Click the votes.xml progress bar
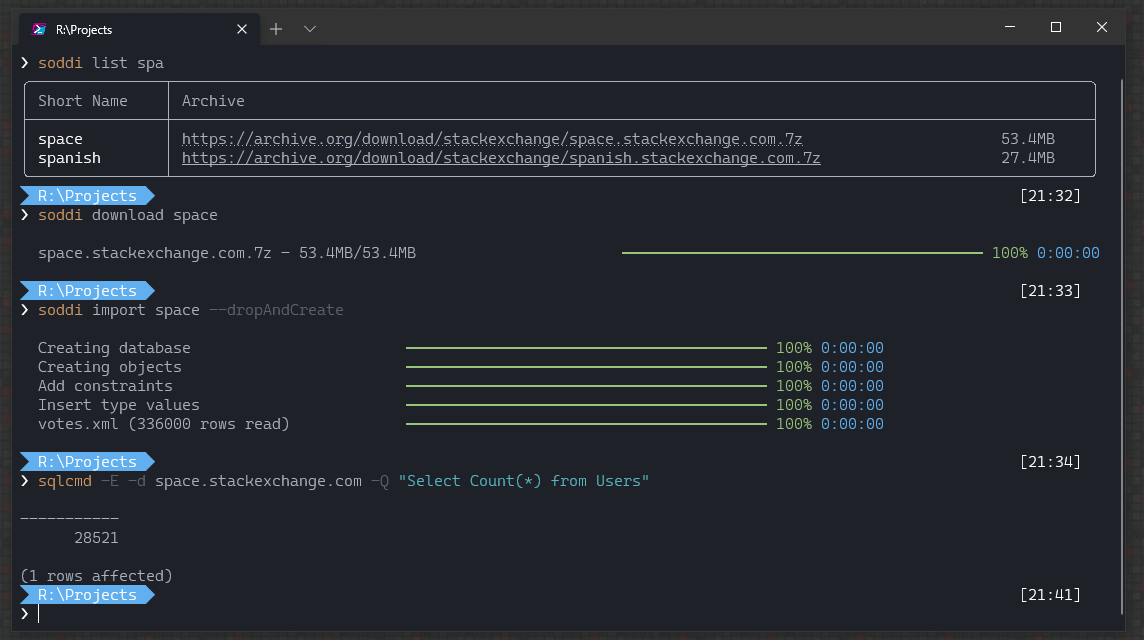Screen dimensions: 1144x640 586,424
